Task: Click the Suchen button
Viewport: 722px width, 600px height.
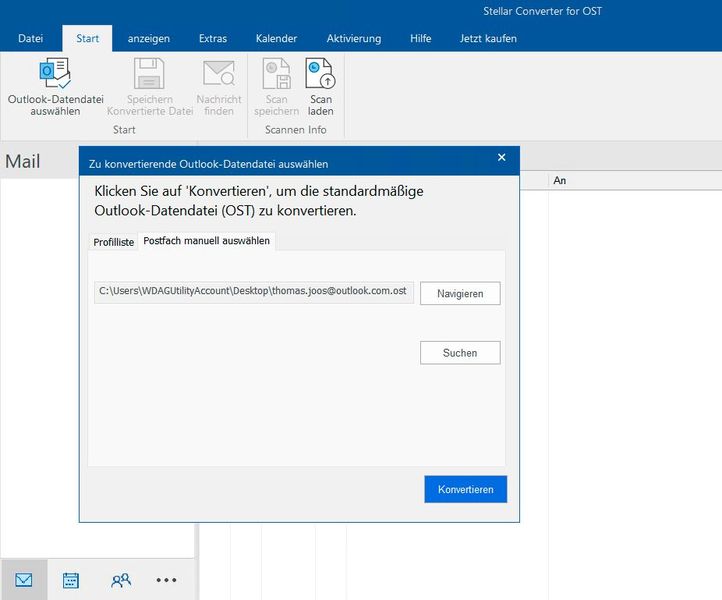Action: (x=460, y=353)
